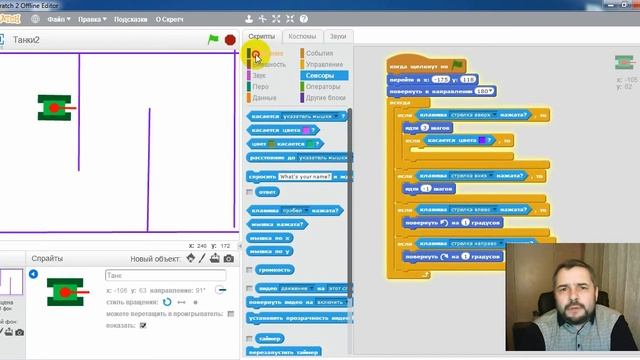Open the 'Правка' menu

click(x=92, y=19)
